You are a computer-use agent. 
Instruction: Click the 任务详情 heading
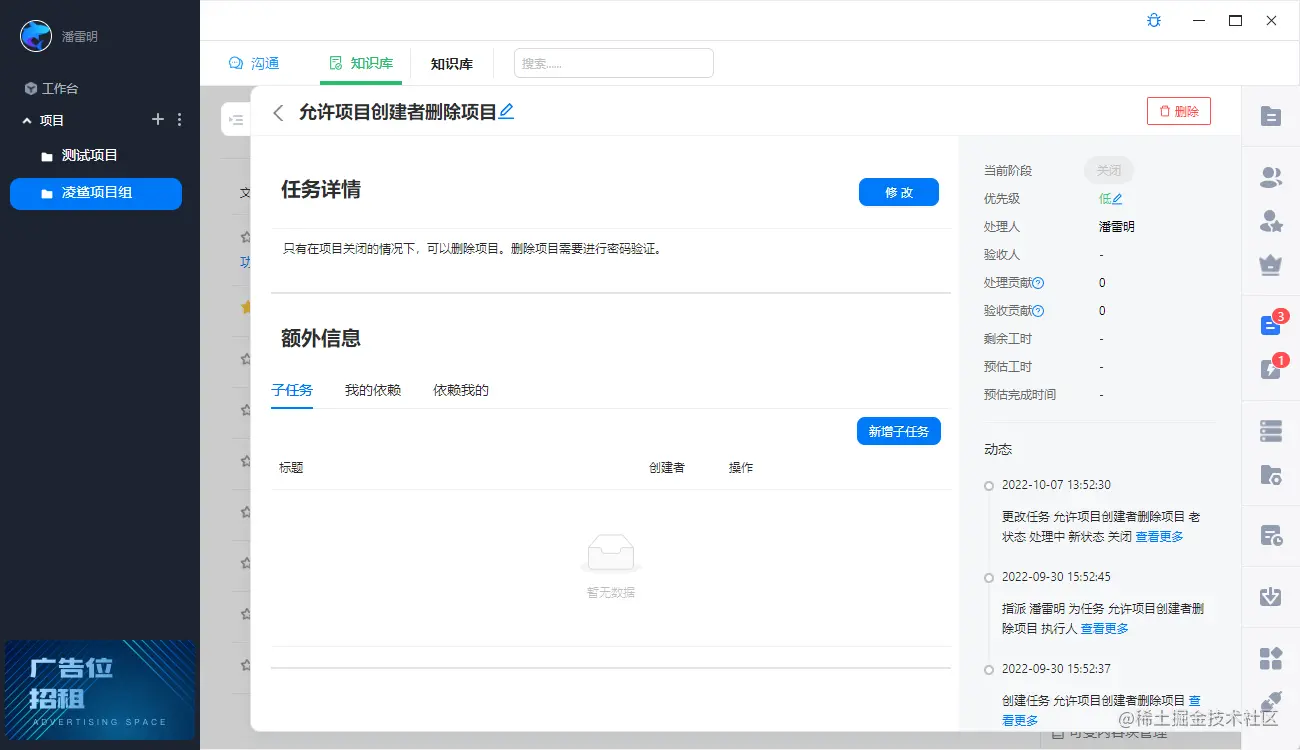pos(321,190)
